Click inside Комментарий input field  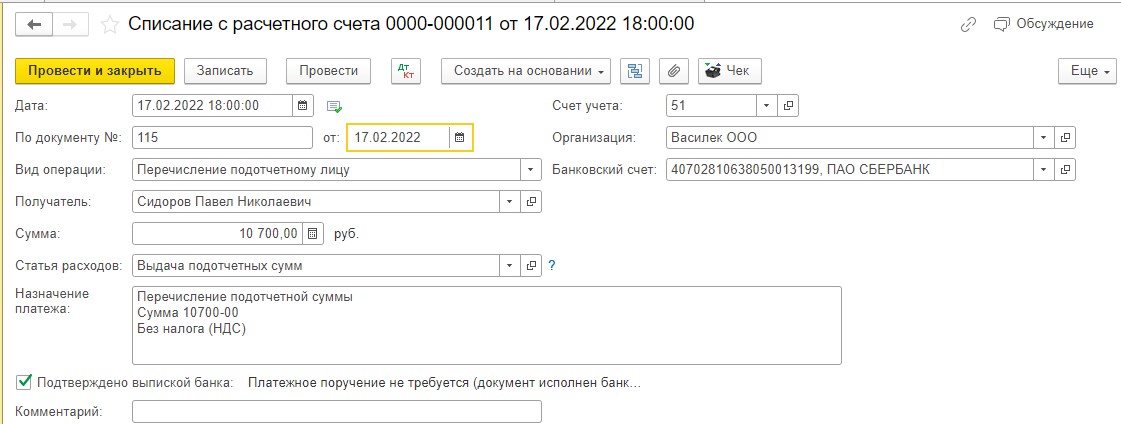click(337, 412)
